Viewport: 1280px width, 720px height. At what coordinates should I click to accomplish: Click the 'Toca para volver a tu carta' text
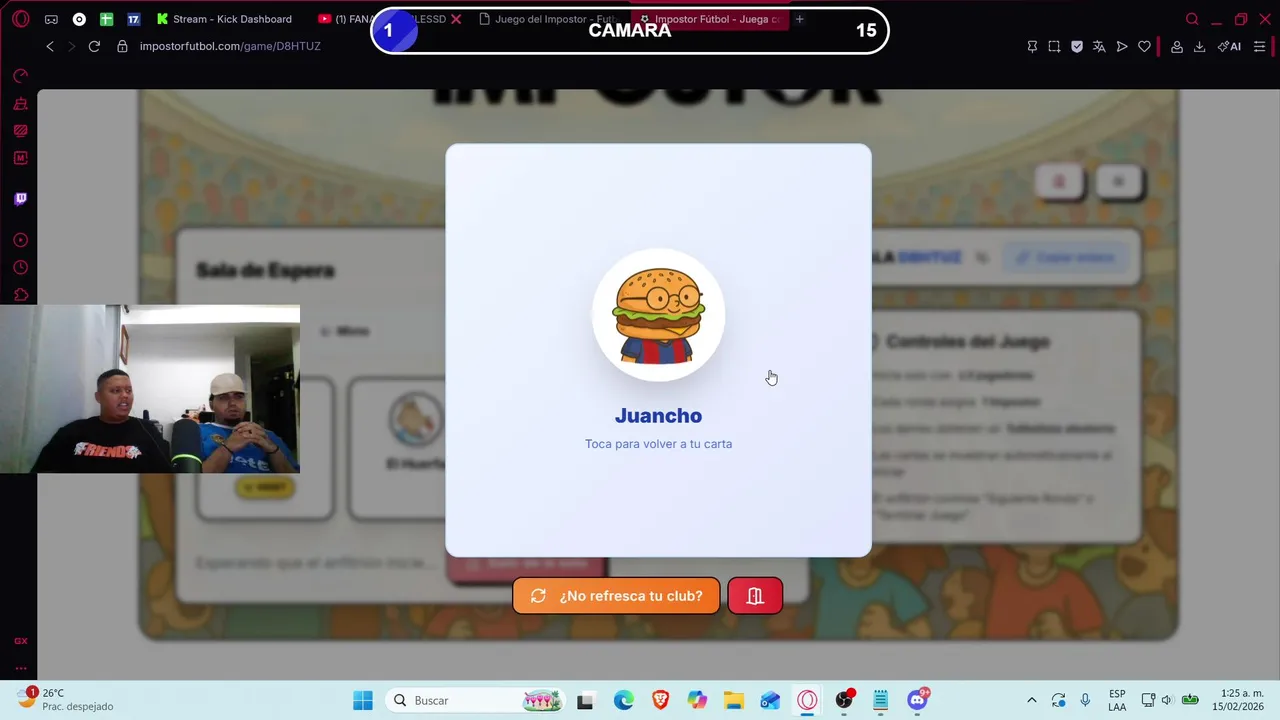tap(658, 444)
